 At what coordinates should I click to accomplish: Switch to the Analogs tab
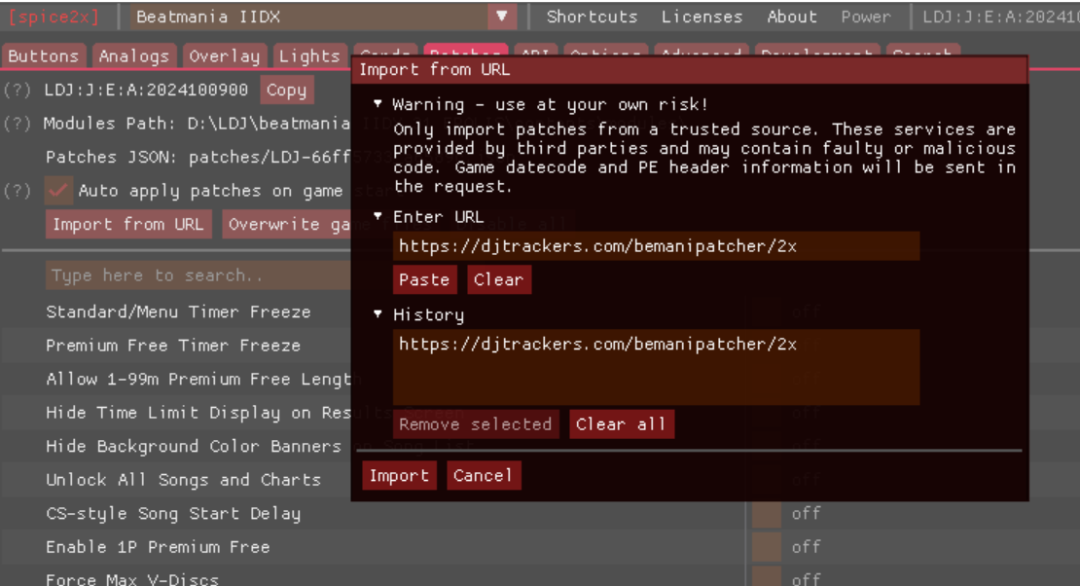pos(133,56)
